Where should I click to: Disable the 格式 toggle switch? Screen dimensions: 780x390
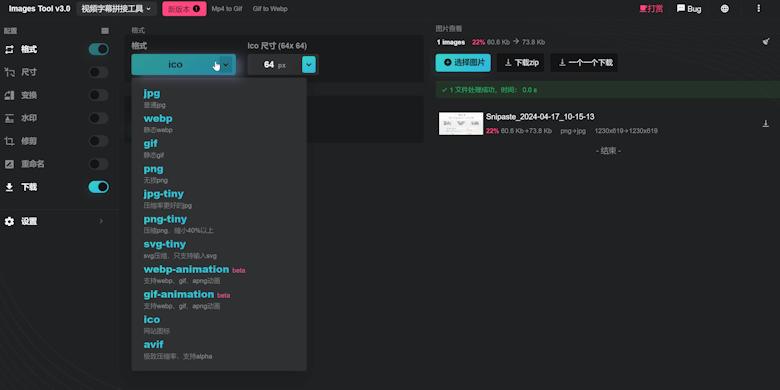(x=98, y=49)
